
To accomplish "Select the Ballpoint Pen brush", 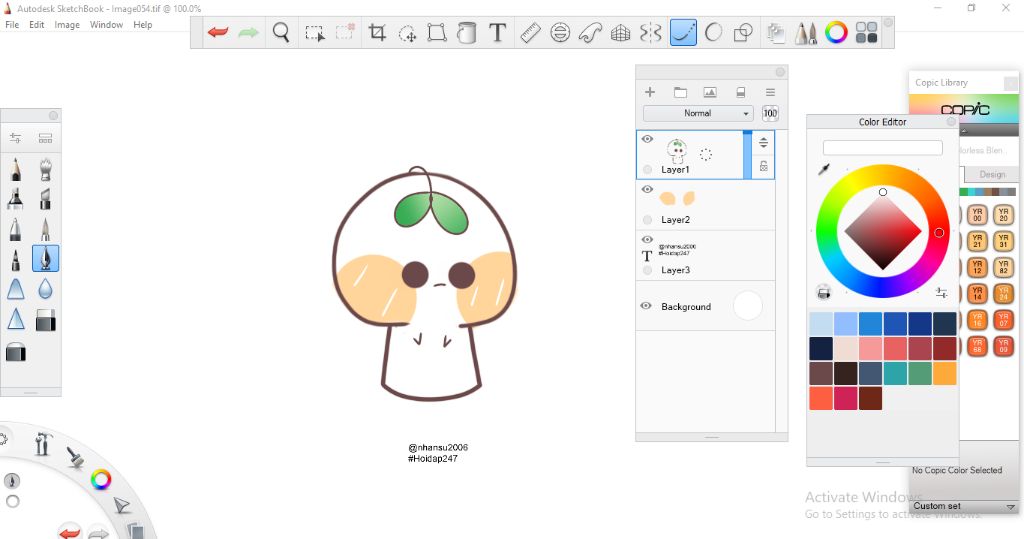I will 16,229.
